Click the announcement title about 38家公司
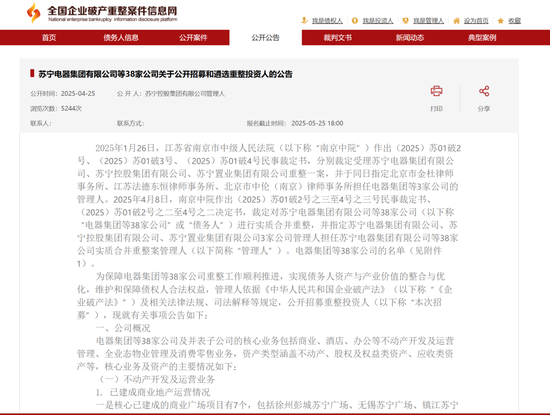This screenshot has height=415, width=550. tap(165, 74)
